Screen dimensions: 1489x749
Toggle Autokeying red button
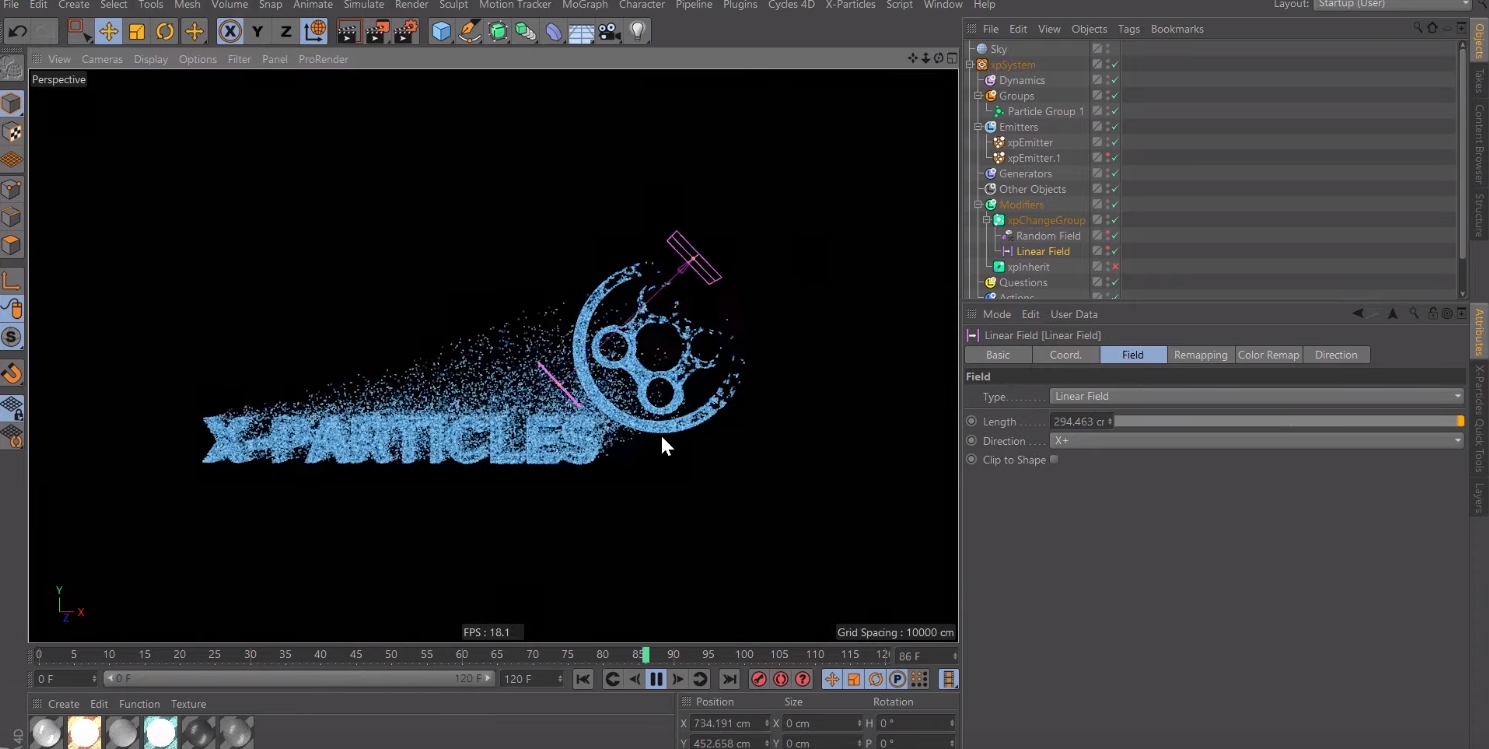pos(781,680)
